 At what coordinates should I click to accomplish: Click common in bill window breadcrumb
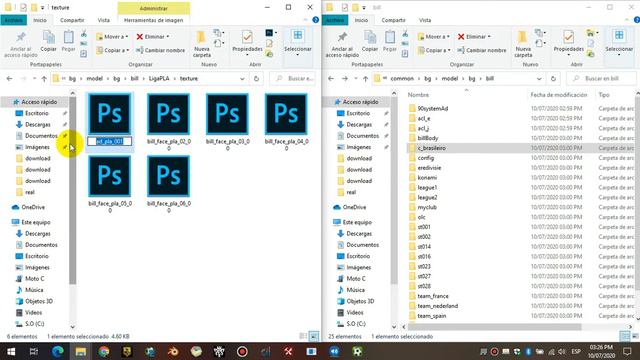click(402, 78)
